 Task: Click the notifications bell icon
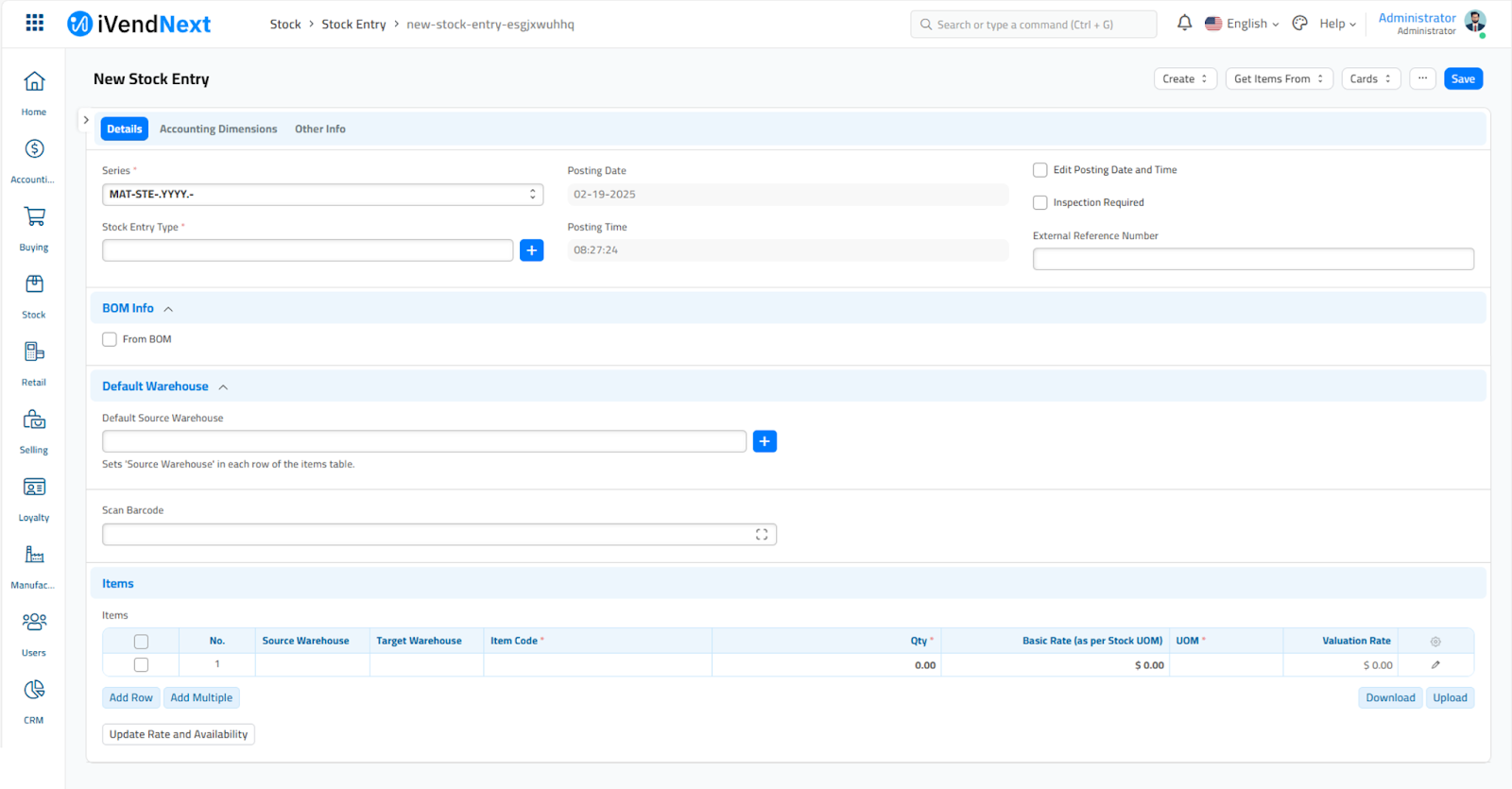click(x=1184, y=23)
